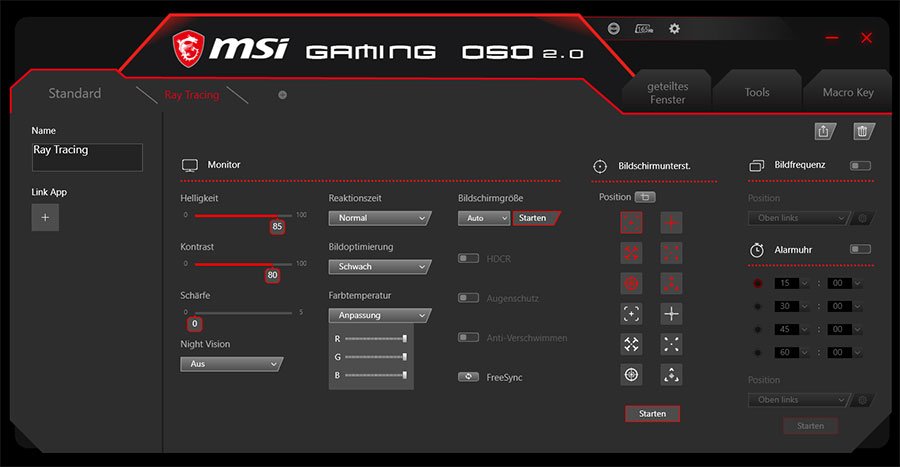Click the Bildfrequenz position settings gear
900x467 pixels.
click(862, 218)
